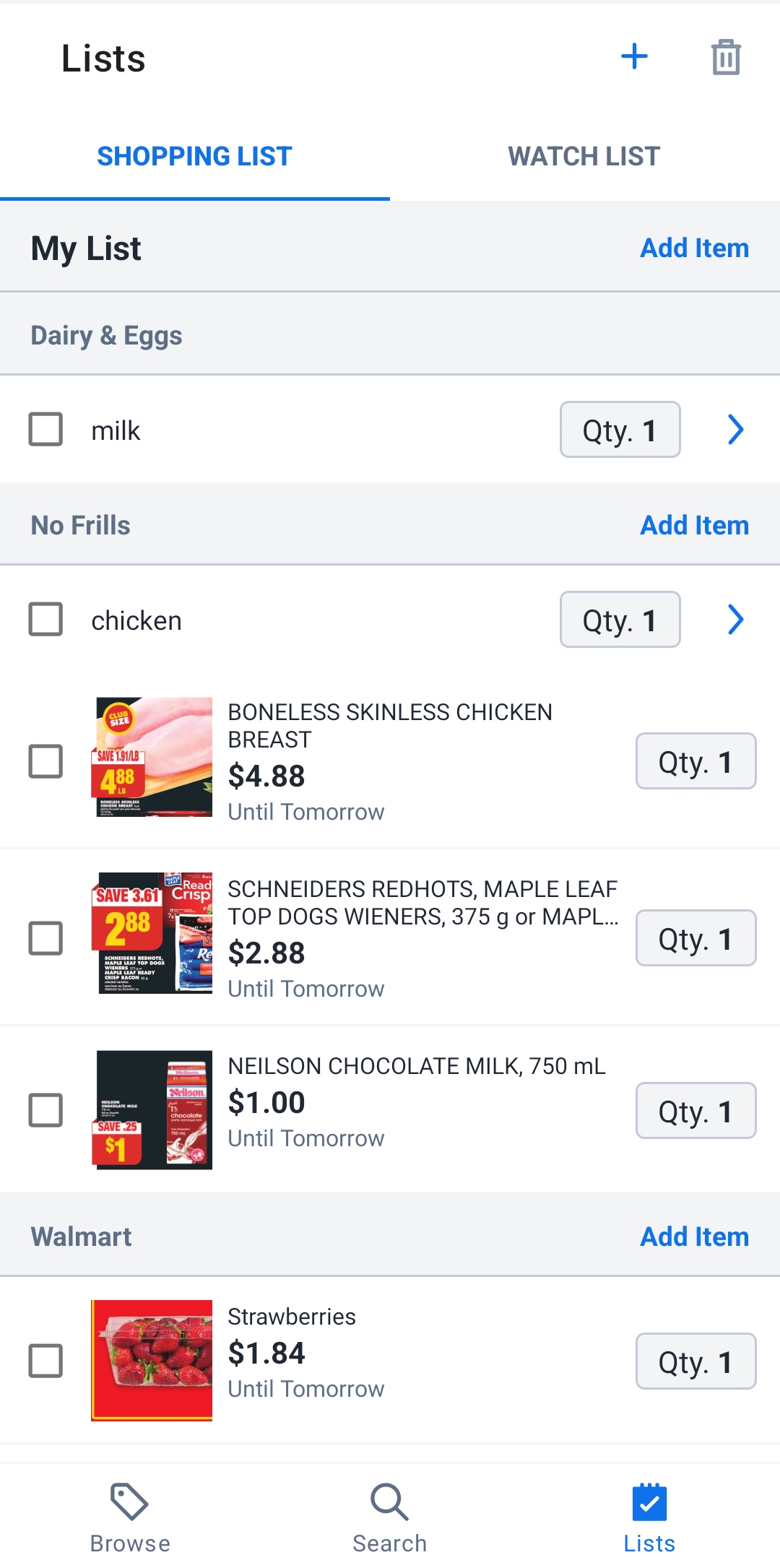780x1568 pixels.
Task: Tap Add Item beside My List
Action: pos(695,248)
